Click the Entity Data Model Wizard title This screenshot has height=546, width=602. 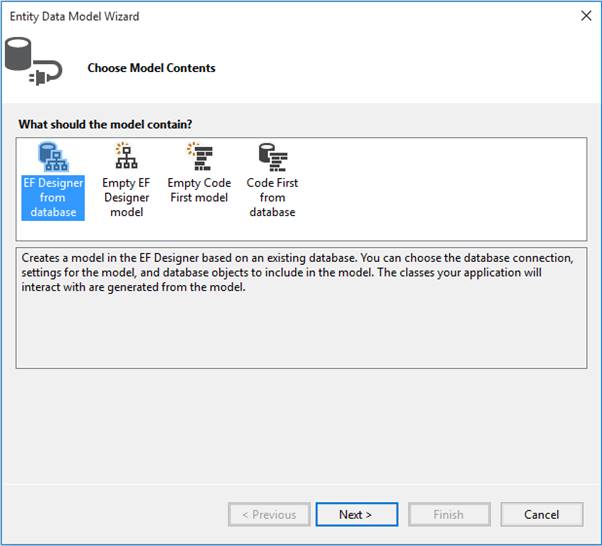(x=74, y=17)
